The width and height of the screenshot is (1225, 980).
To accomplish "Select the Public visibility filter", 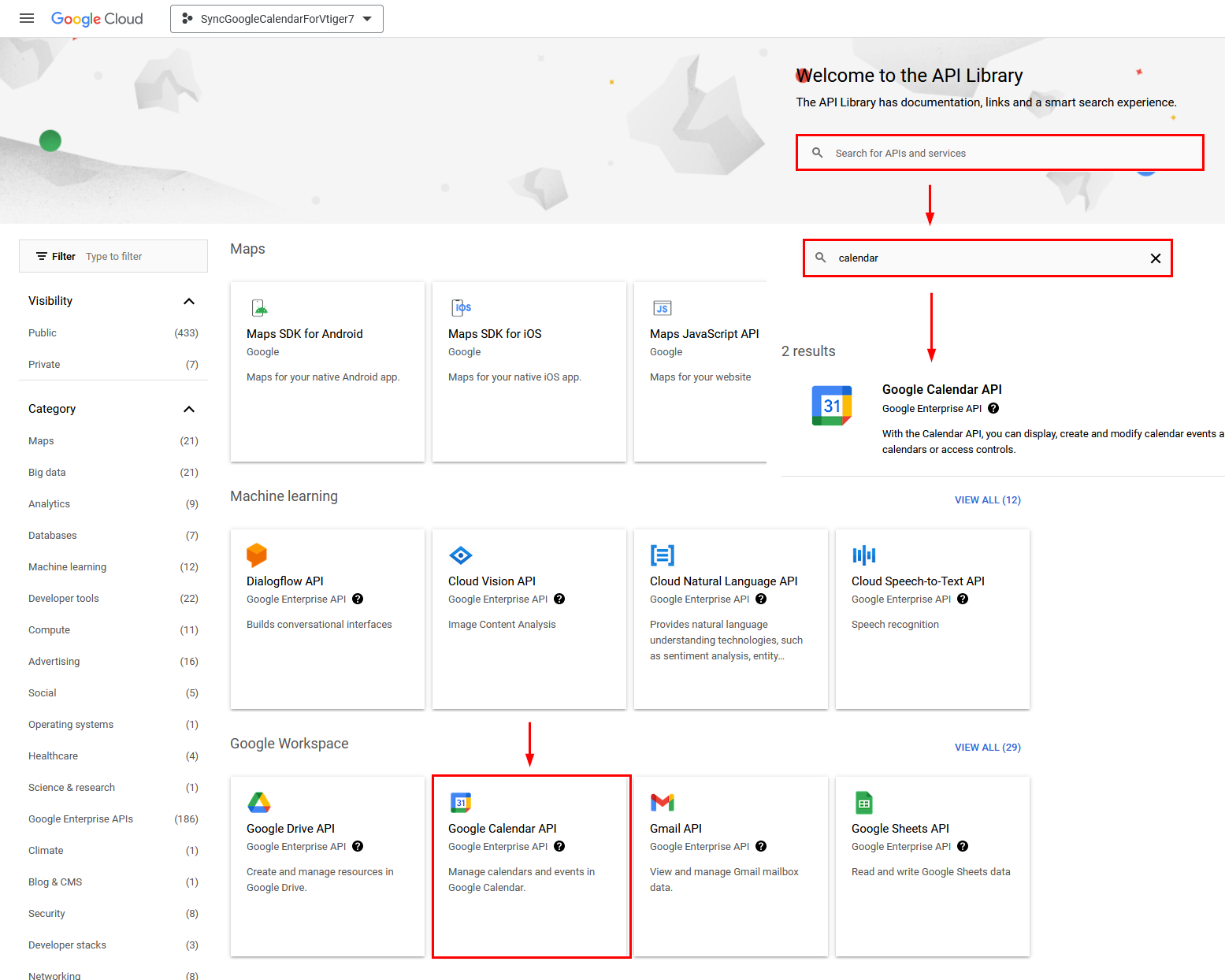I will pos(43,333).
